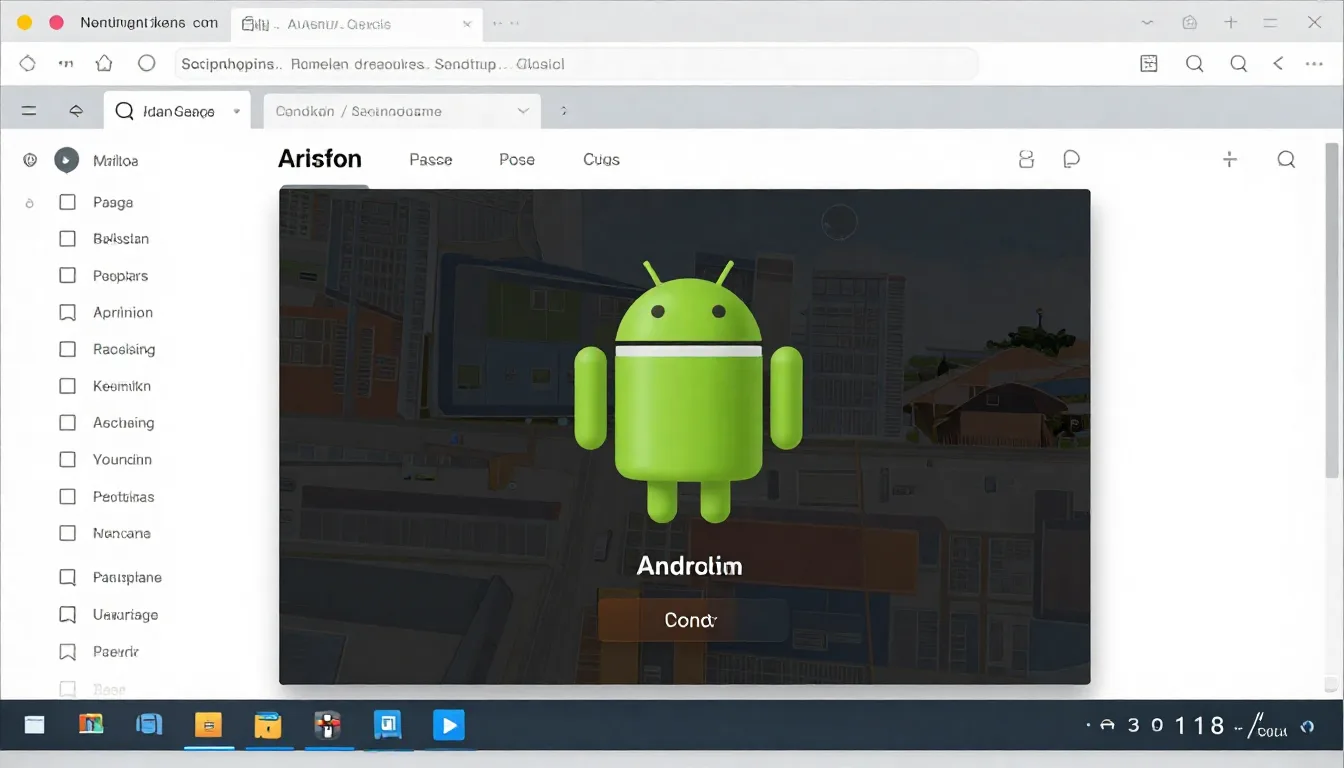Viewport: 1344px width, 768px height.
Task: Check the Paaga checkbox
Action: point(68,202)
